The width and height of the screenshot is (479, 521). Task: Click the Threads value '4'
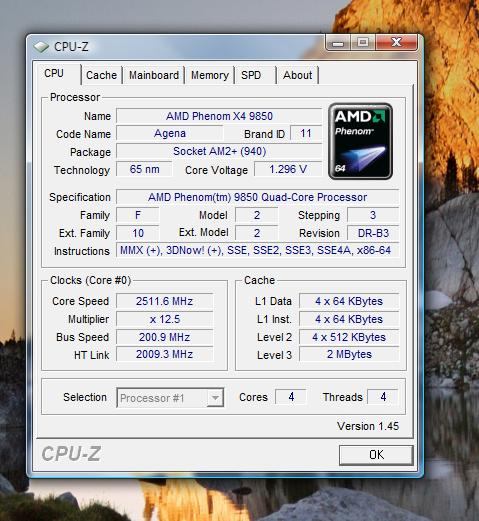[x=383, y=397]
